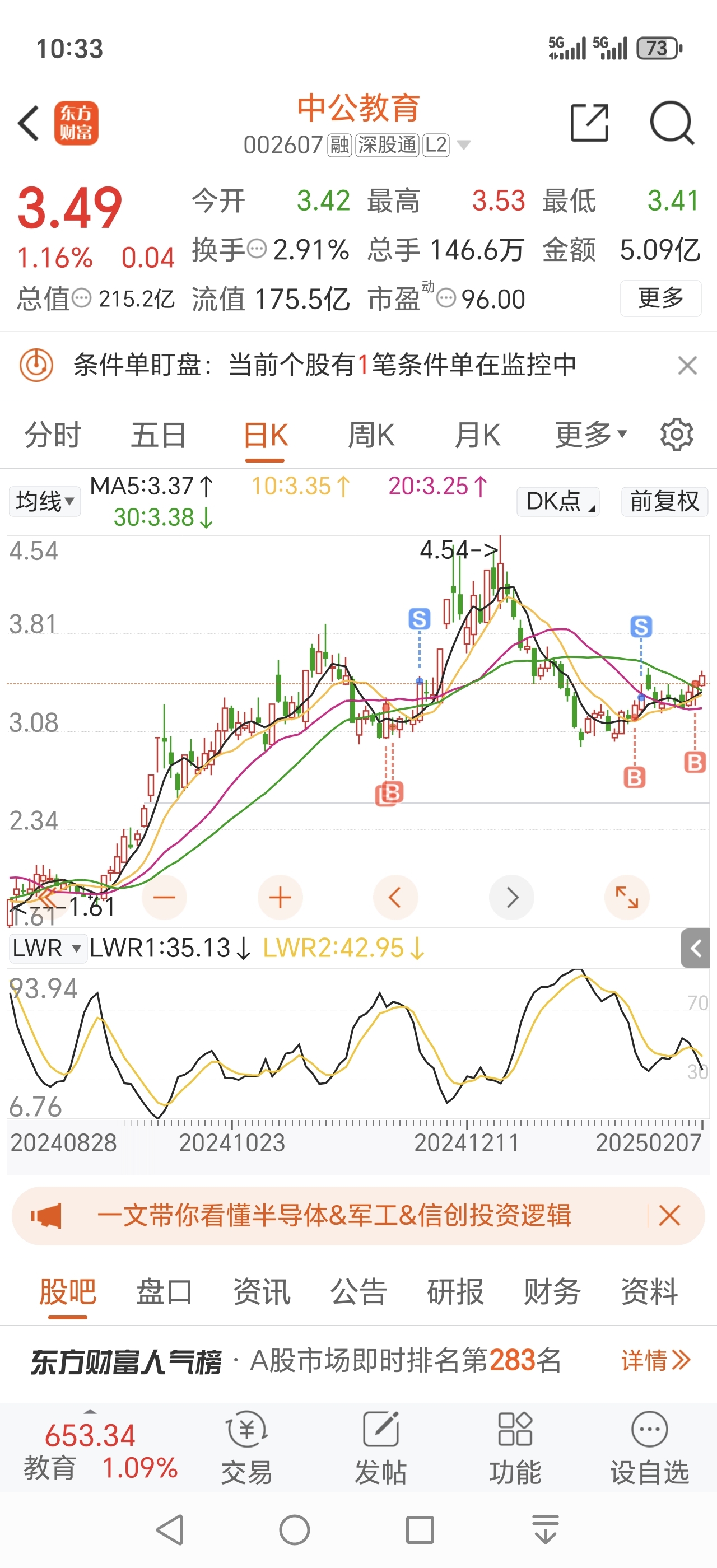
Task: Switch to the 月K chart tab
Action: (x=478, y=436)
